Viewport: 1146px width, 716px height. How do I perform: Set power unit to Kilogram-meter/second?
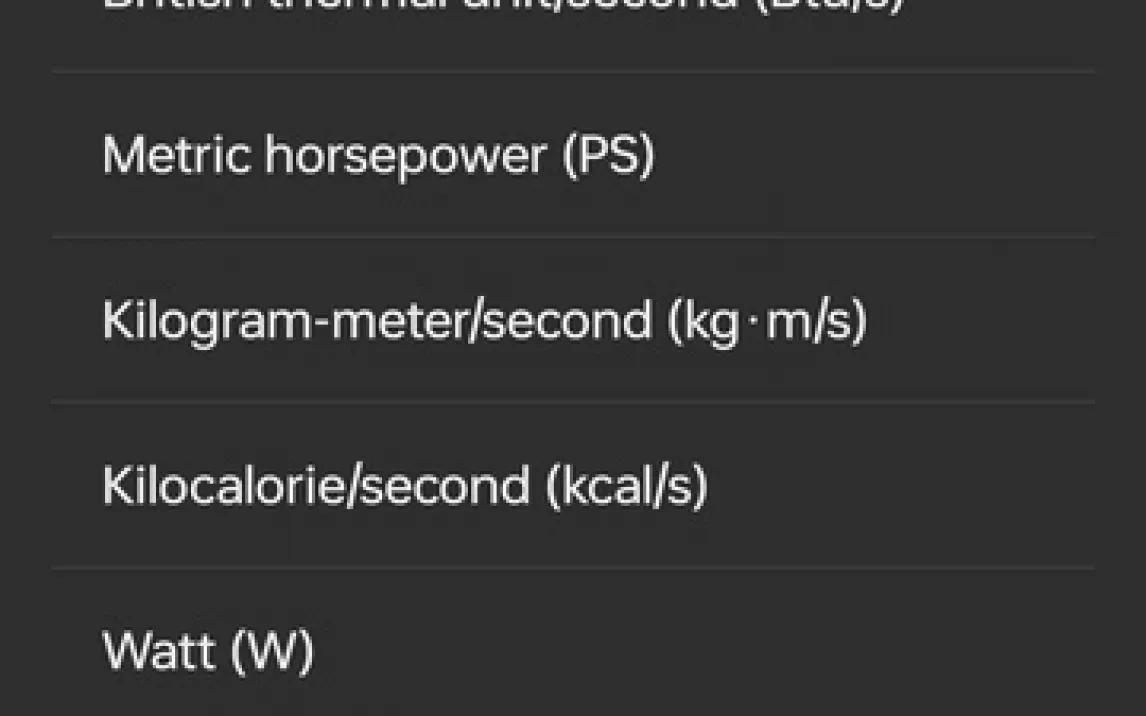point(484,321)
